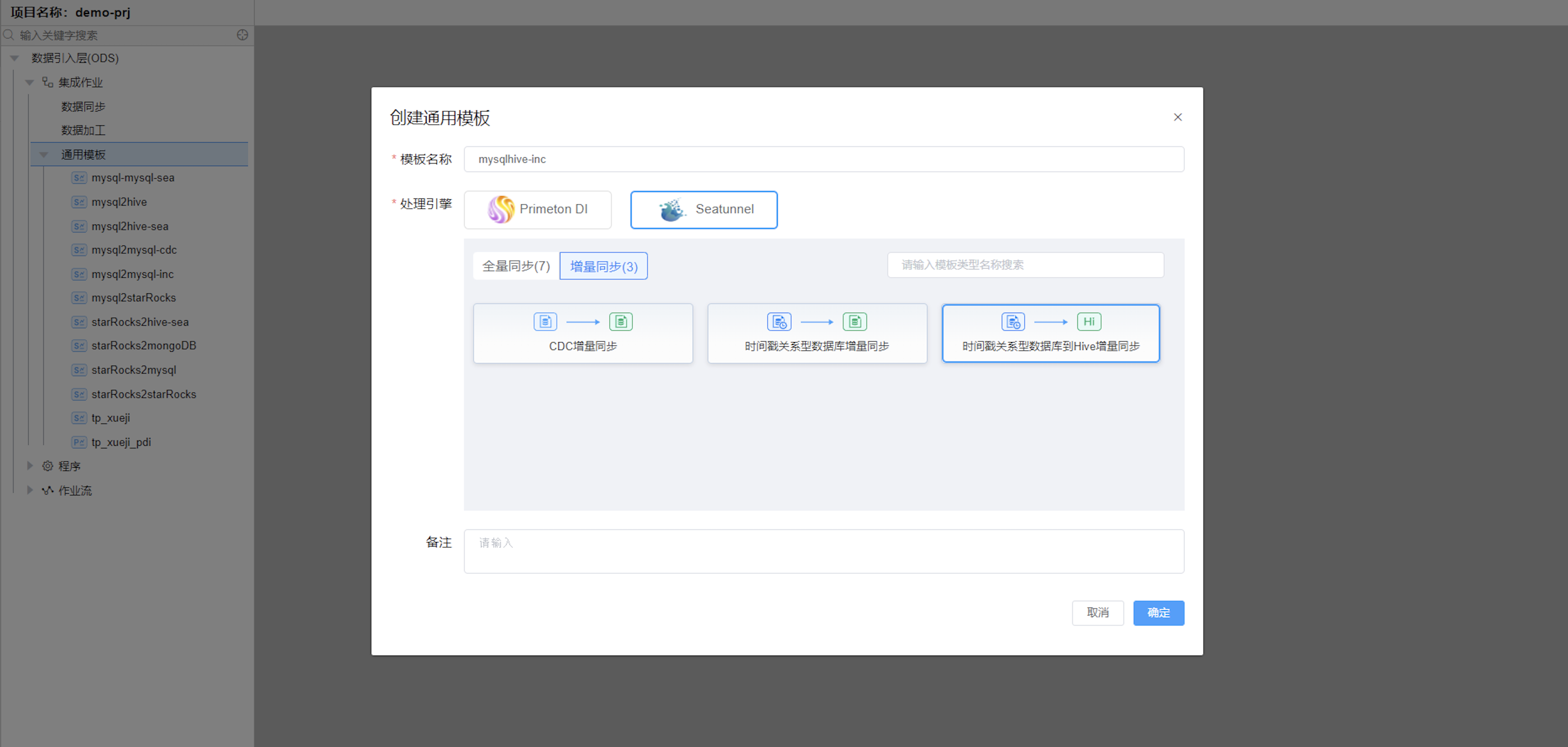Click the tp_xueji_pdi template icon
This screenshot has height=747, width=1568.
point(78,442)
